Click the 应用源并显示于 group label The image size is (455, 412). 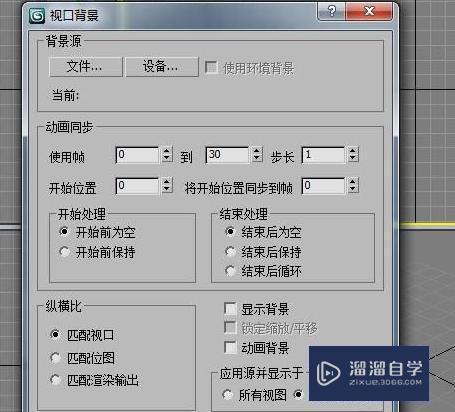pyautogui.click(x=261, y=373)
